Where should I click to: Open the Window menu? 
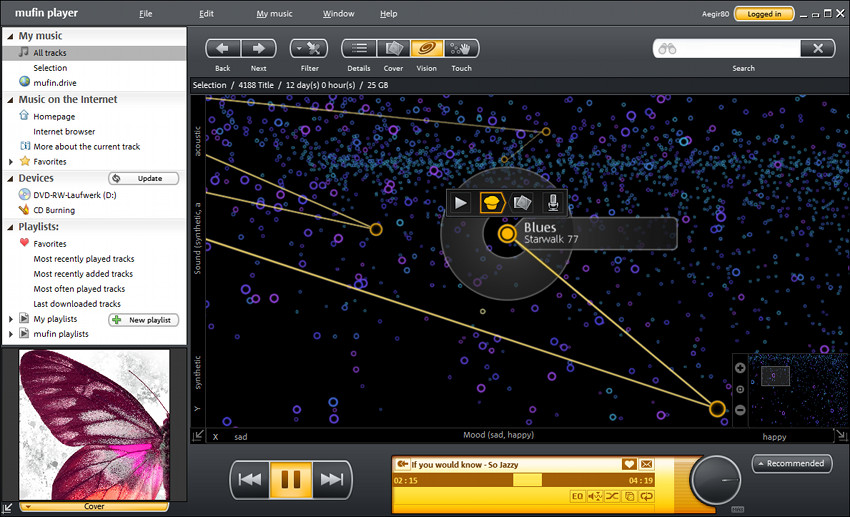339,14
